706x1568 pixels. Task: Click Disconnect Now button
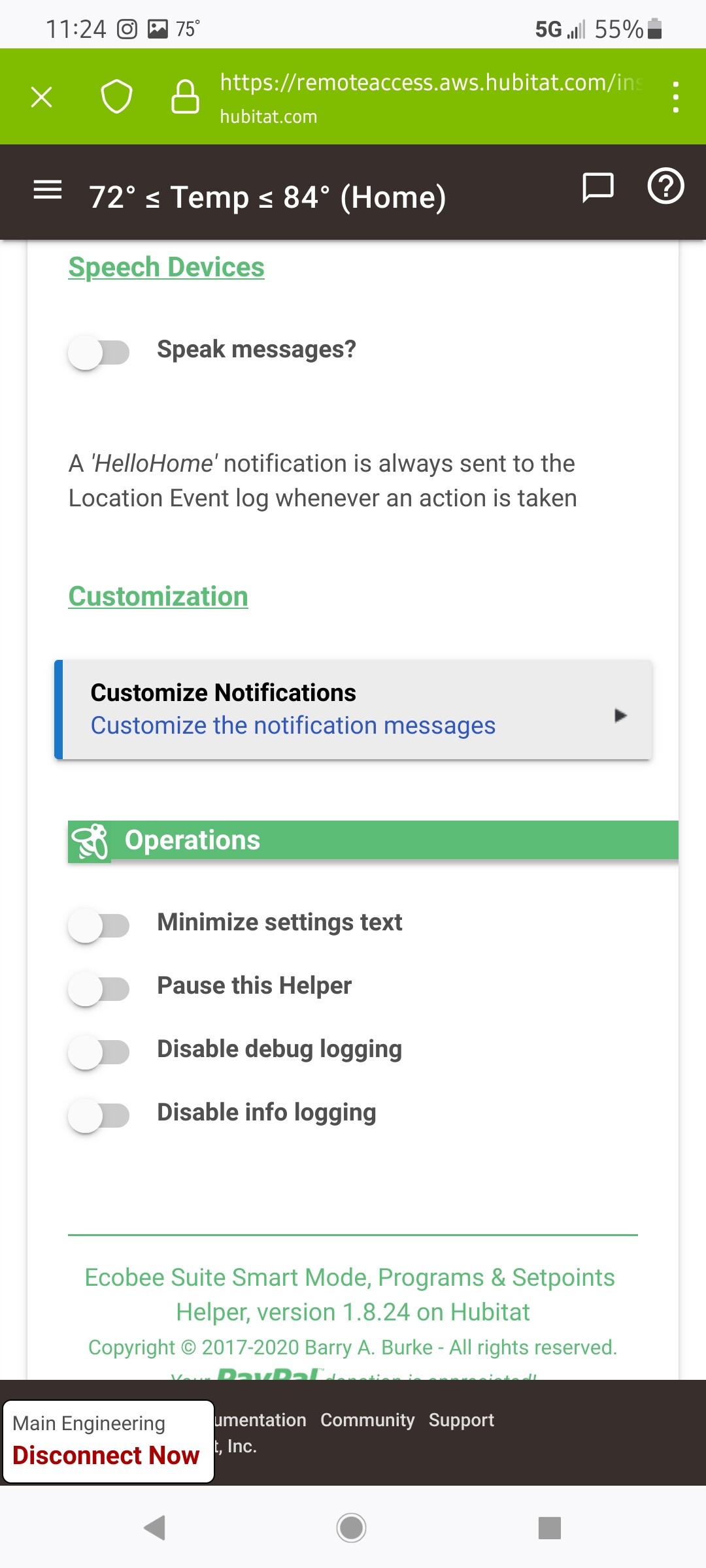coord(106,1456)
